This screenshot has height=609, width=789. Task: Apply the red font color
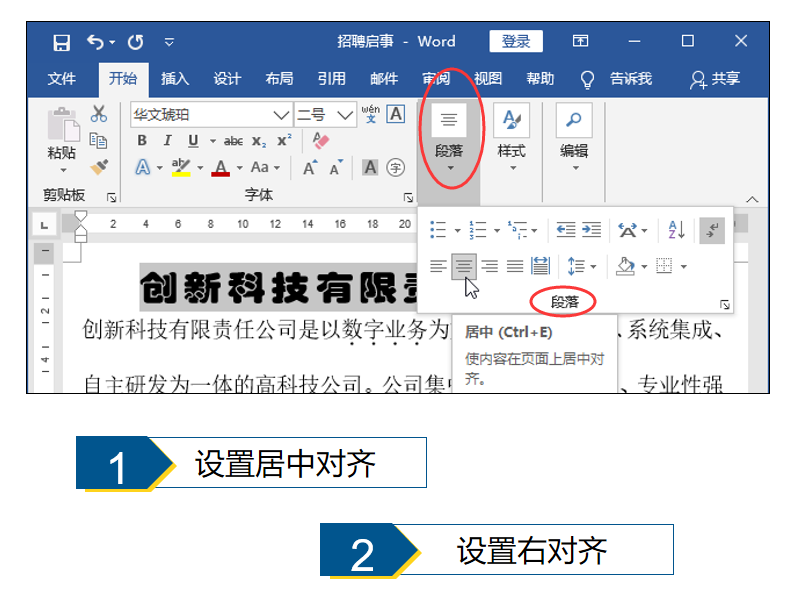click(x=220, y=167)
